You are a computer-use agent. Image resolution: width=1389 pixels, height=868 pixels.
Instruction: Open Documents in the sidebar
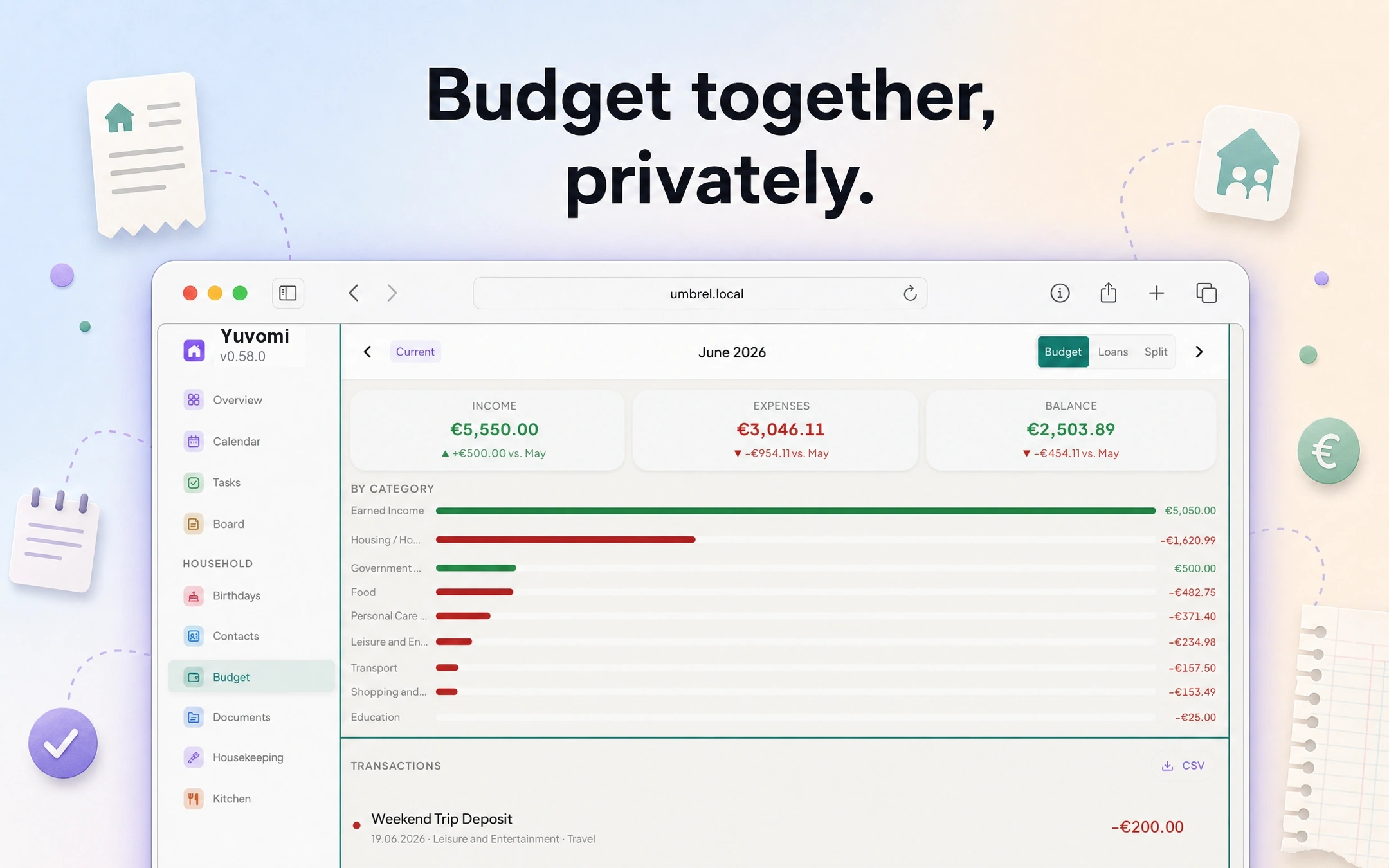tap(241, 717)
